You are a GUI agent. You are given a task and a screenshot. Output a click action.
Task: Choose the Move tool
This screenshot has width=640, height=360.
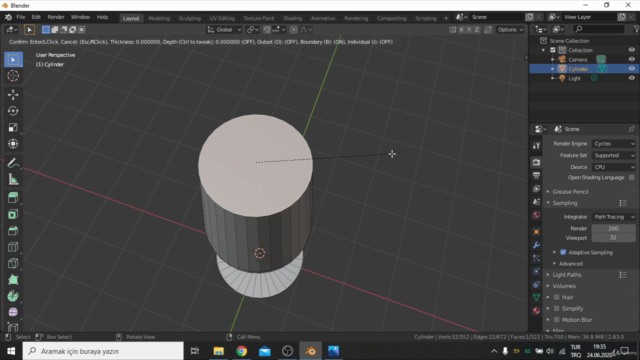[13, 94]
